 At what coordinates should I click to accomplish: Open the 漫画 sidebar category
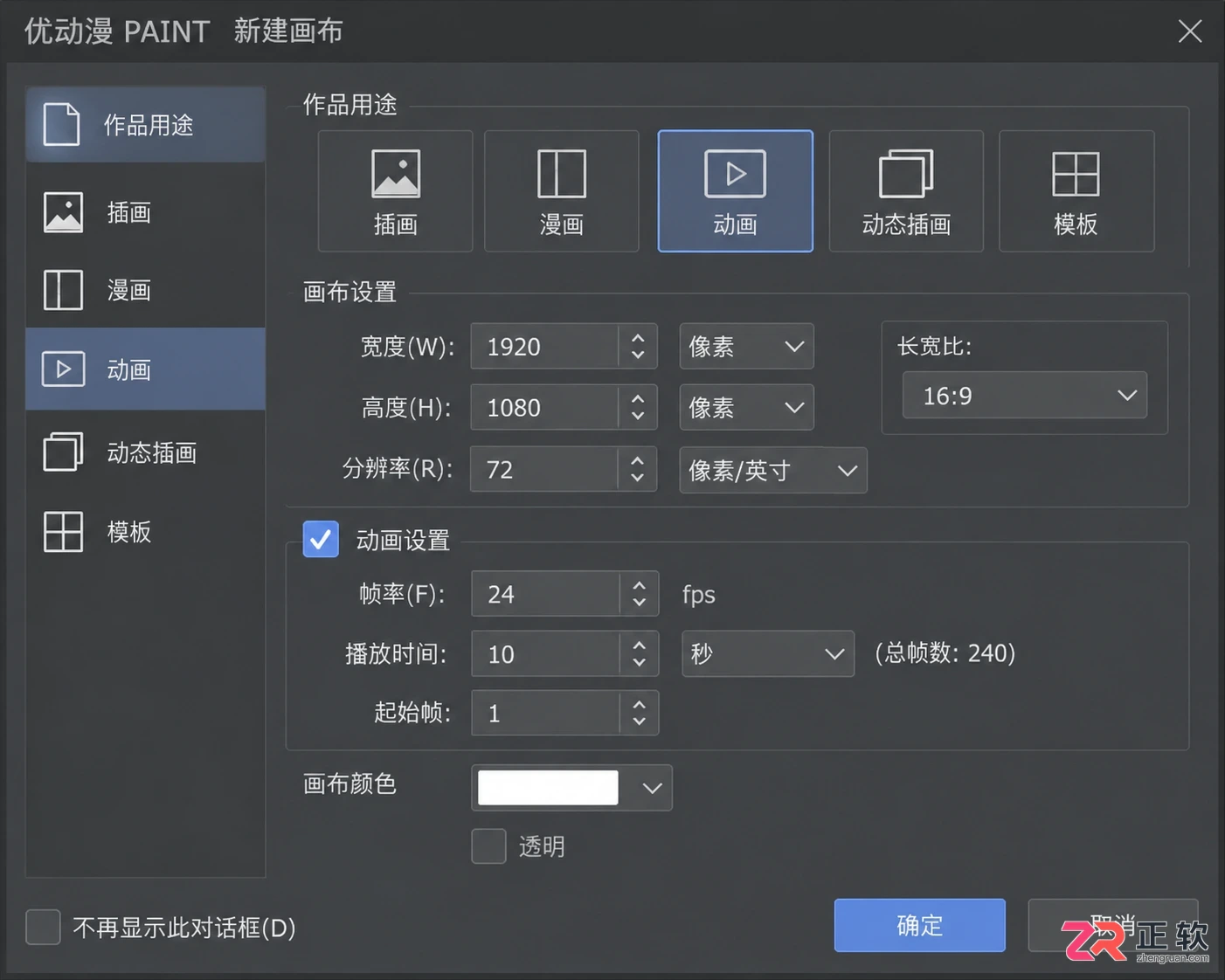tap(146, 290)
